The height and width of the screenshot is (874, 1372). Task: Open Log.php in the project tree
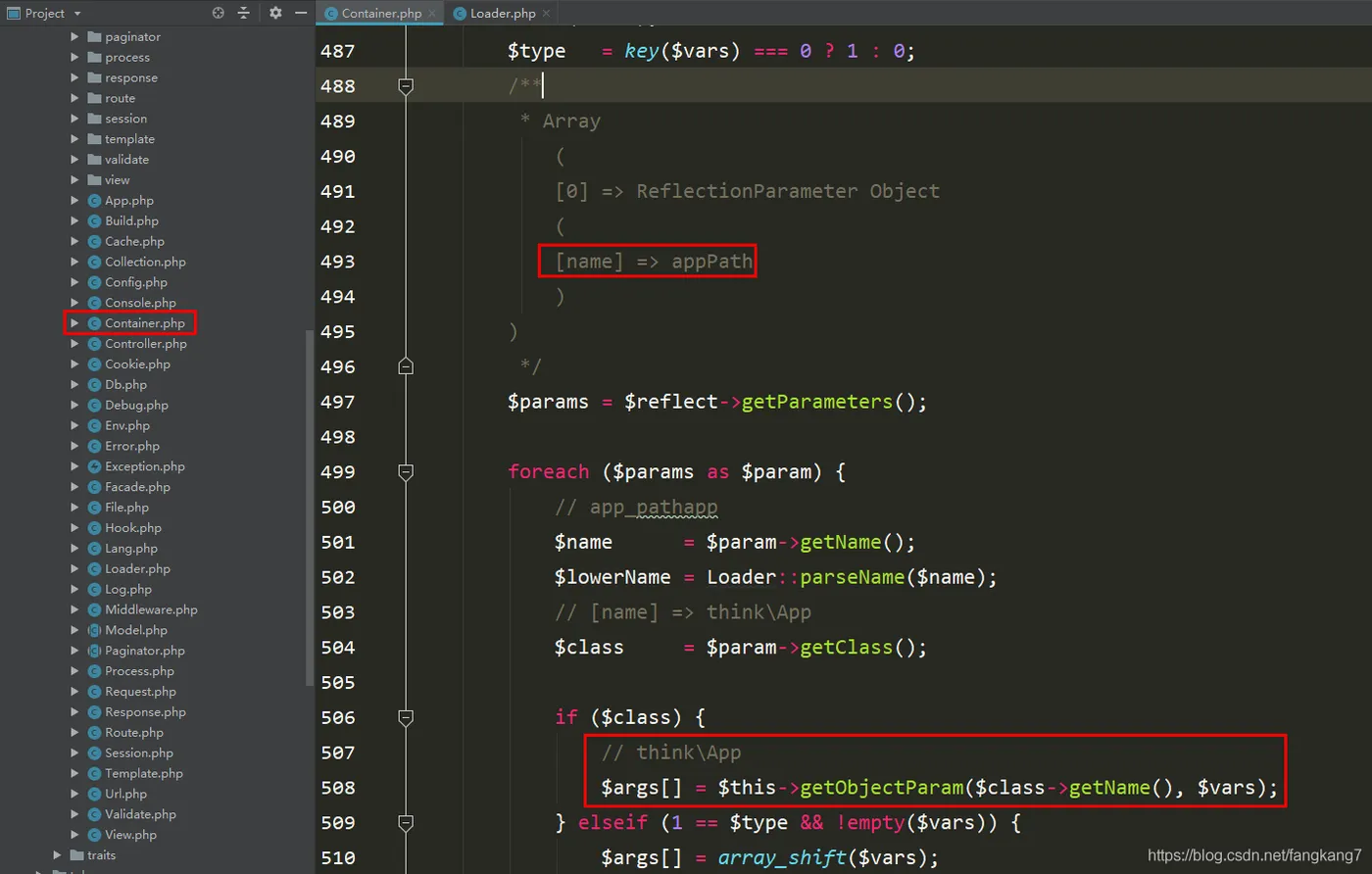pyautogui.click(x=128, y=590)
